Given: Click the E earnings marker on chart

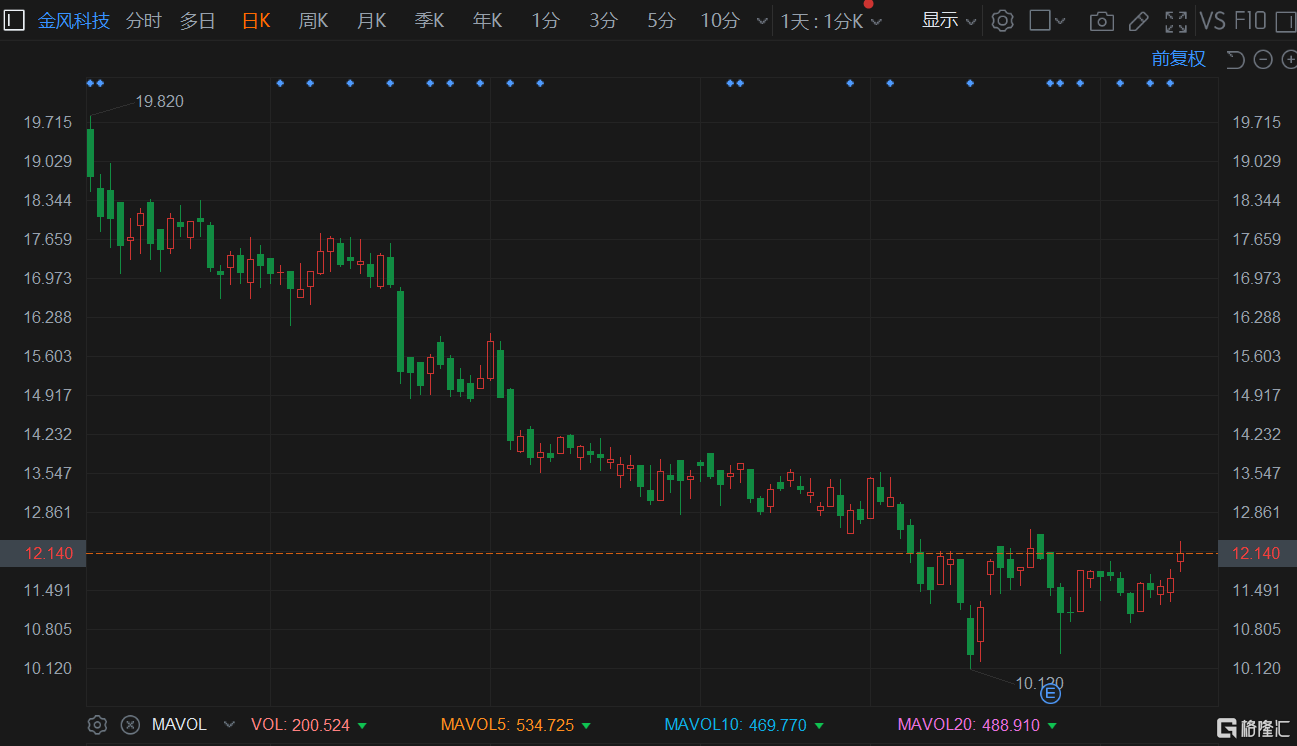Looking at the screenshot, I should click(1051, 692).
